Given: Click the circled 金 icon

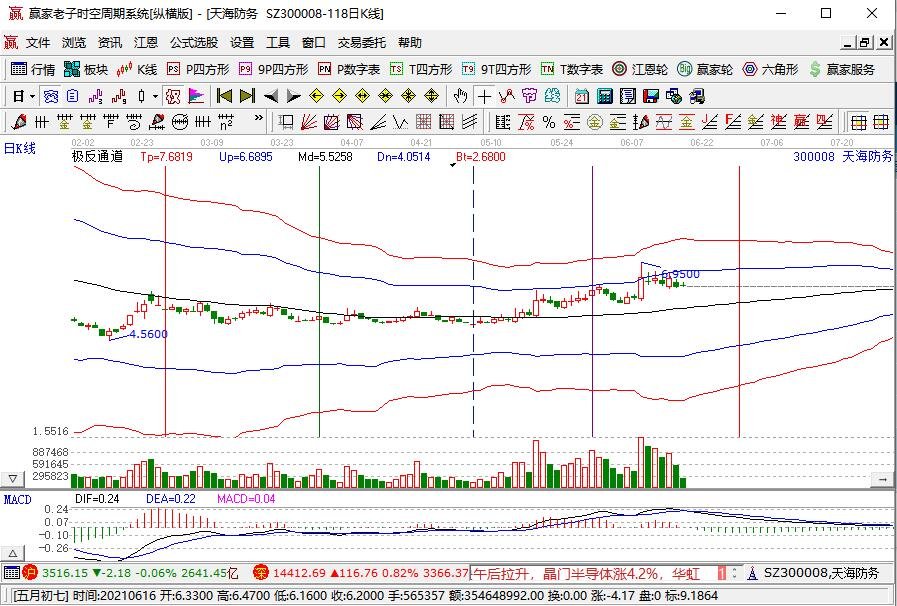Looking at the screenshot, I should [x=595, y=122].
